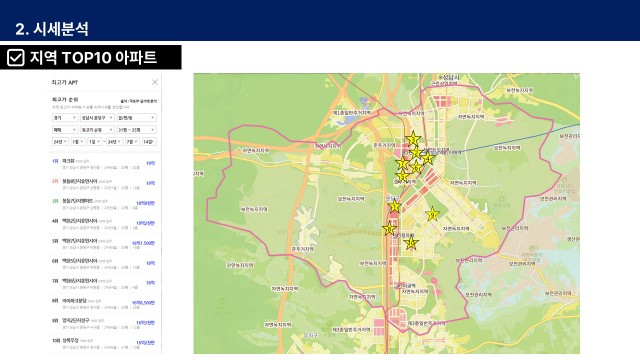Open the 읍/면/동 dropdown
640x360 pixels.
(x=136, y=118)
